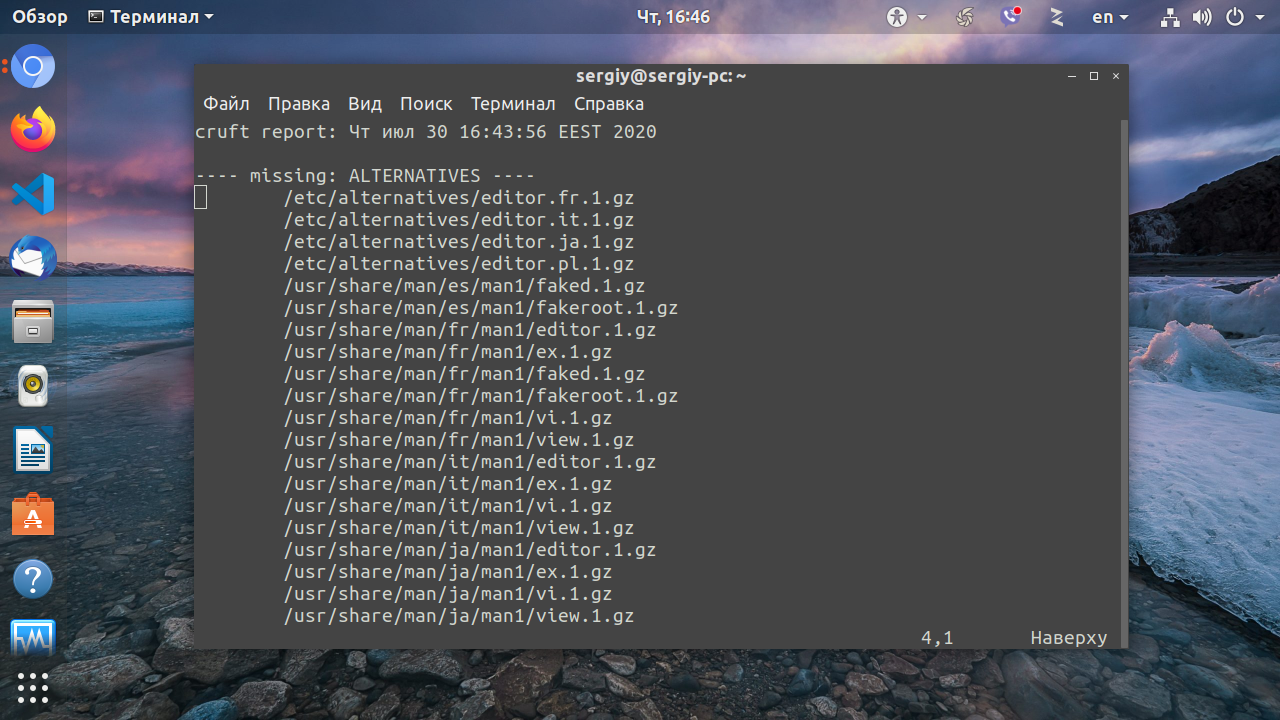This screenshot has height=720, width=1280.
Task: Open Chromium from the dock
Action: tap(33, 67)
